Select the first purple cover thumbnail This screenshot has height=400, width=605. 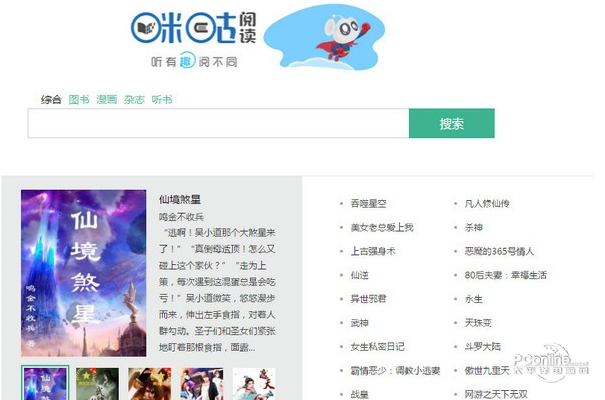coord(45,383)
